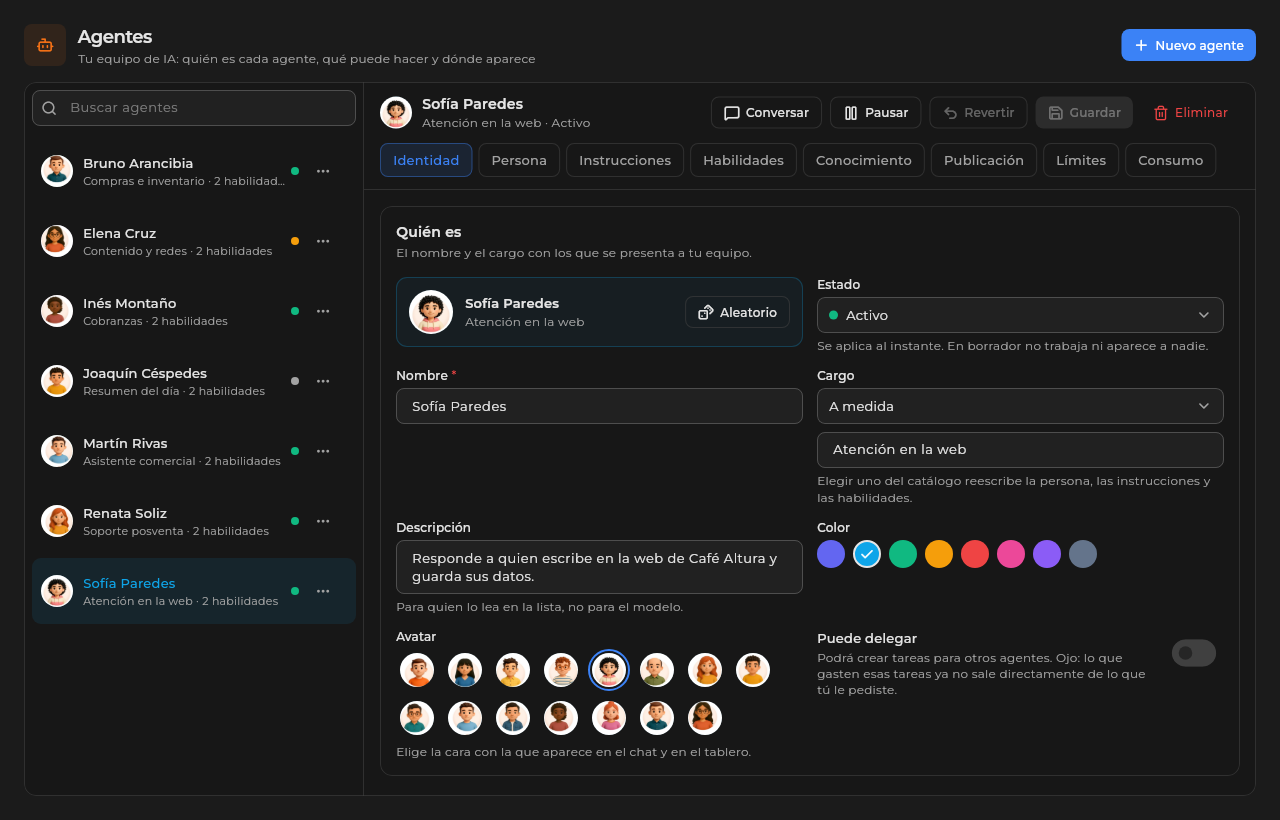The image size is (1280, 820).
Task: Click the Sofía Paredes avatar in the detail header
Action: (x=396, y=113)
